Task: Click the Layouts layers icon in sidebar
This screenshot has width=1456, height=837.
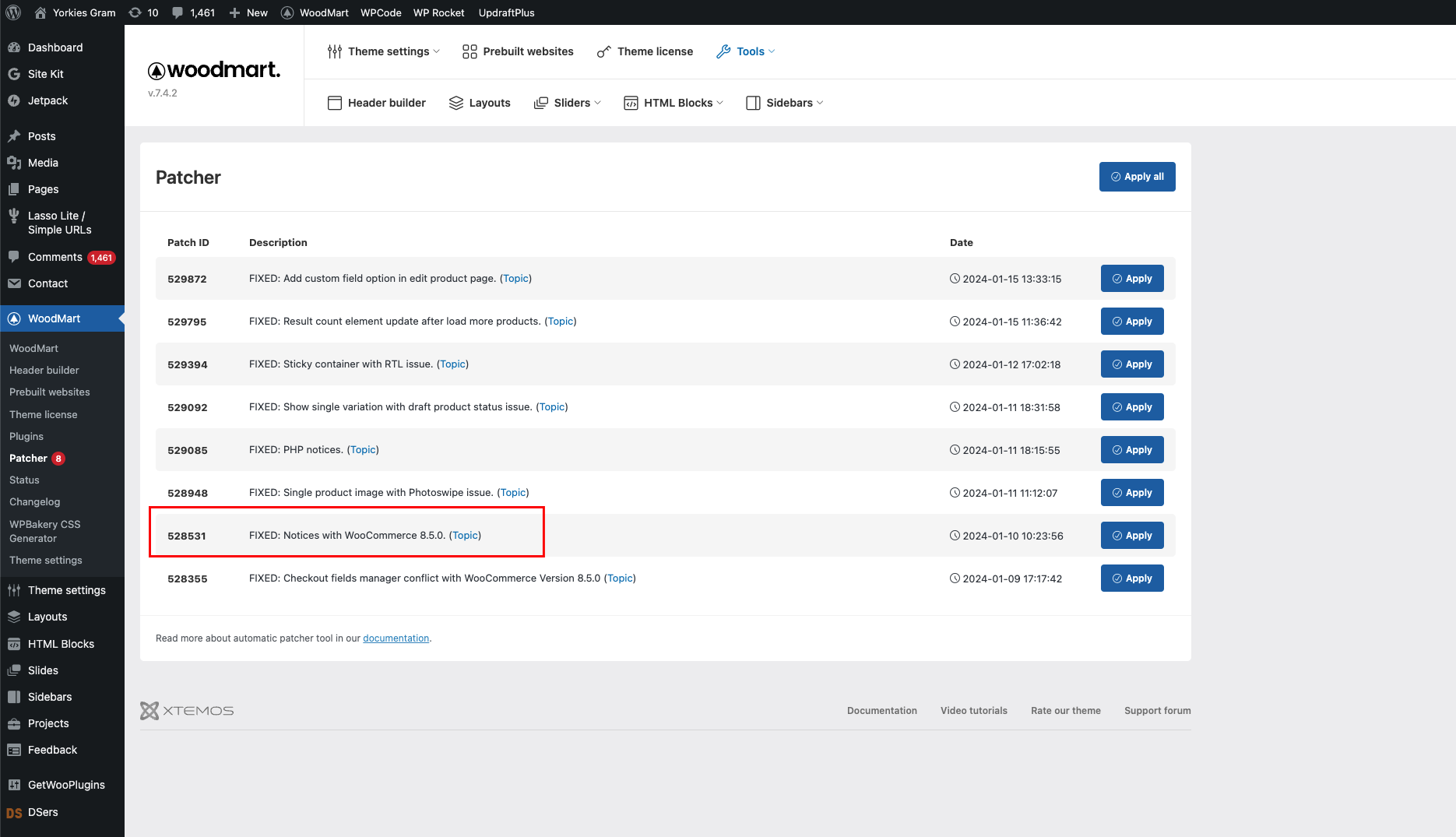Action: (14, 617)
